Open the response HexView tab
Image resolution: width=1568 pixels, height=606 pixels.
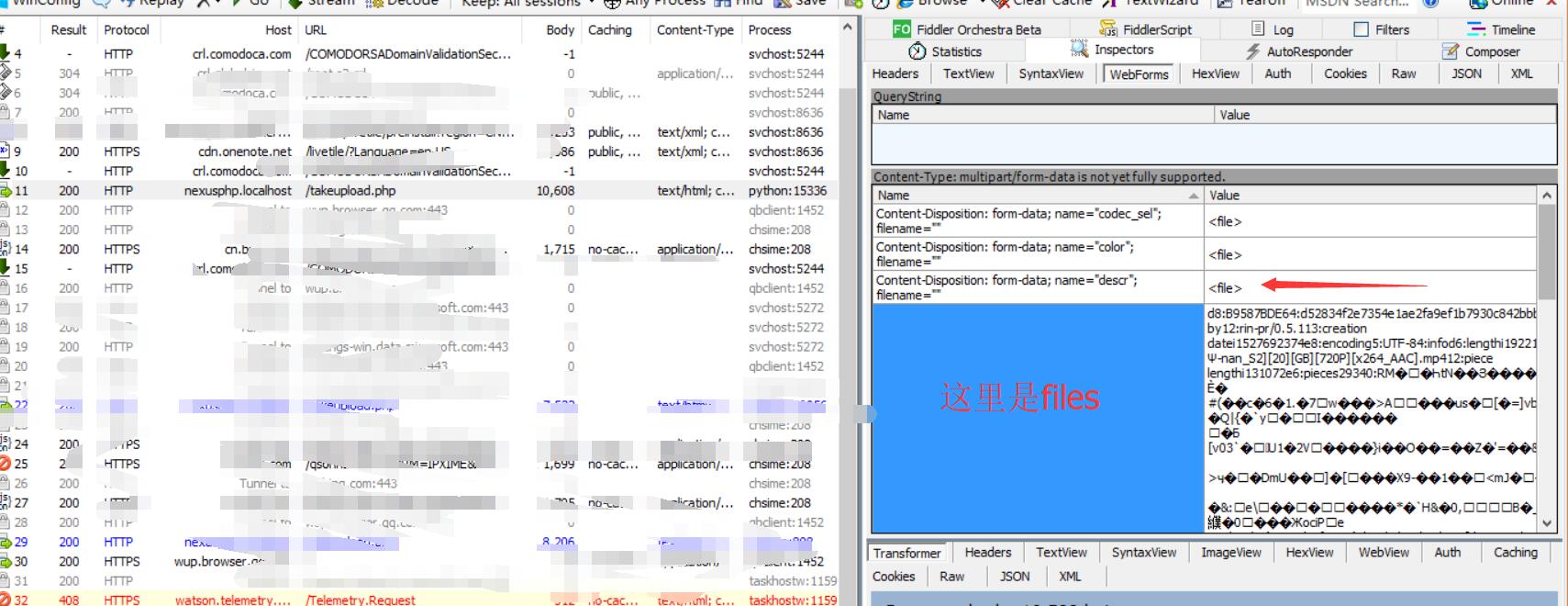coord(1309,552)
